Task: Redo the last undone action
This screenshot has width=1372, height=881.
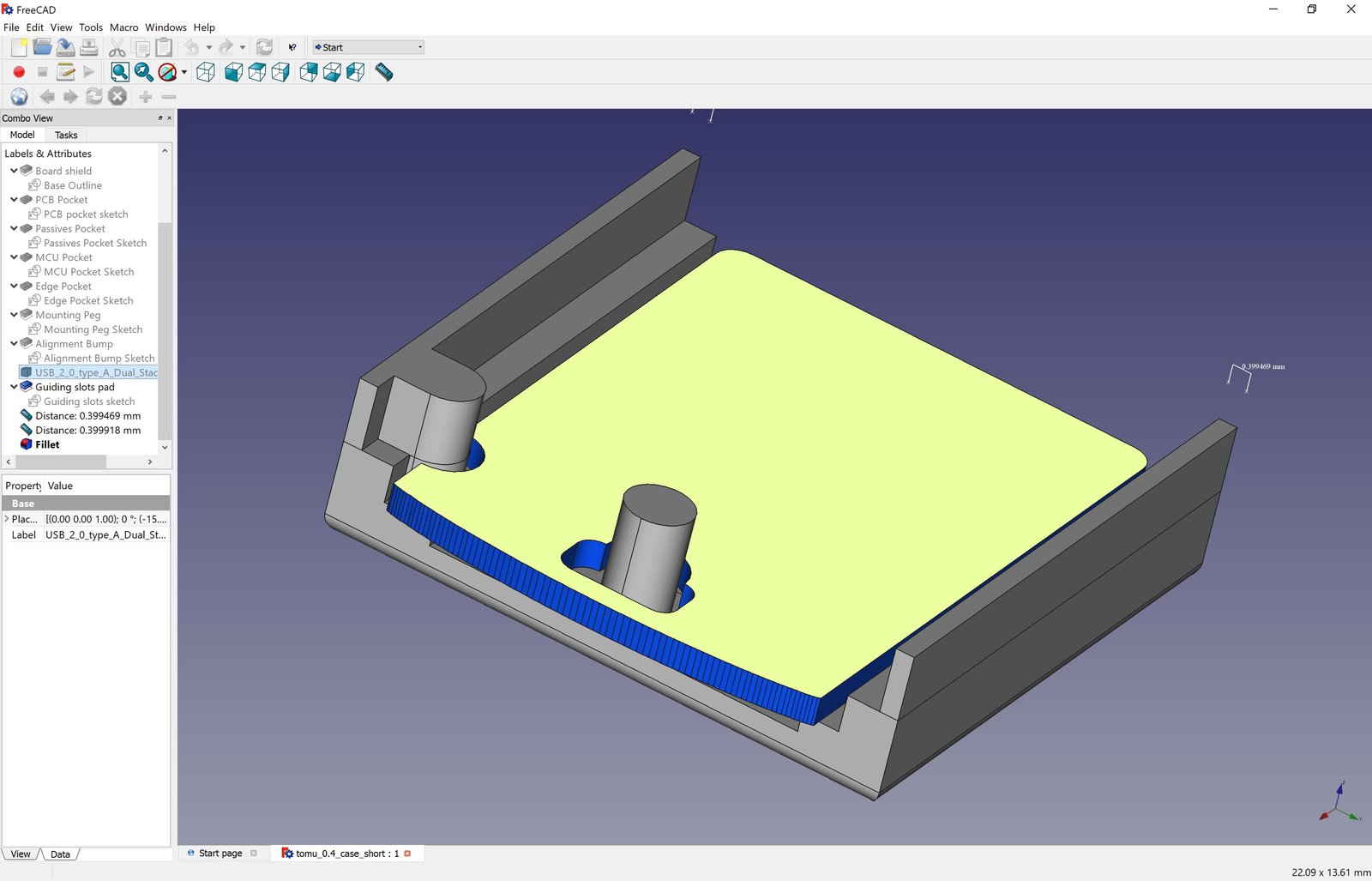Action: coord(226,47)
